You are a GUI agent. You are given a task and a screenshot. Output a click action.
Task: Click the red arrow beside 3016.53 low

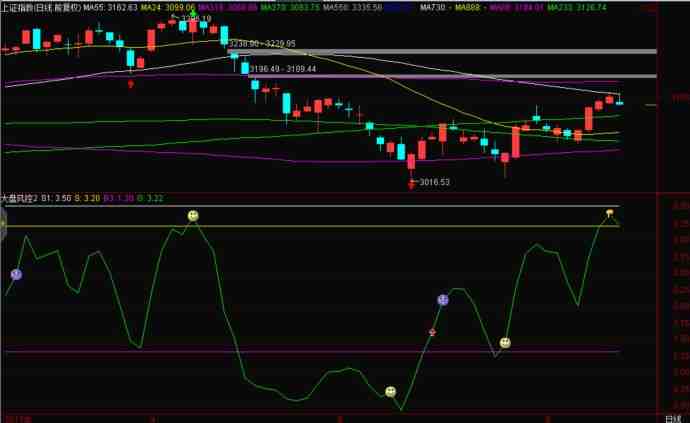point(411,184)
